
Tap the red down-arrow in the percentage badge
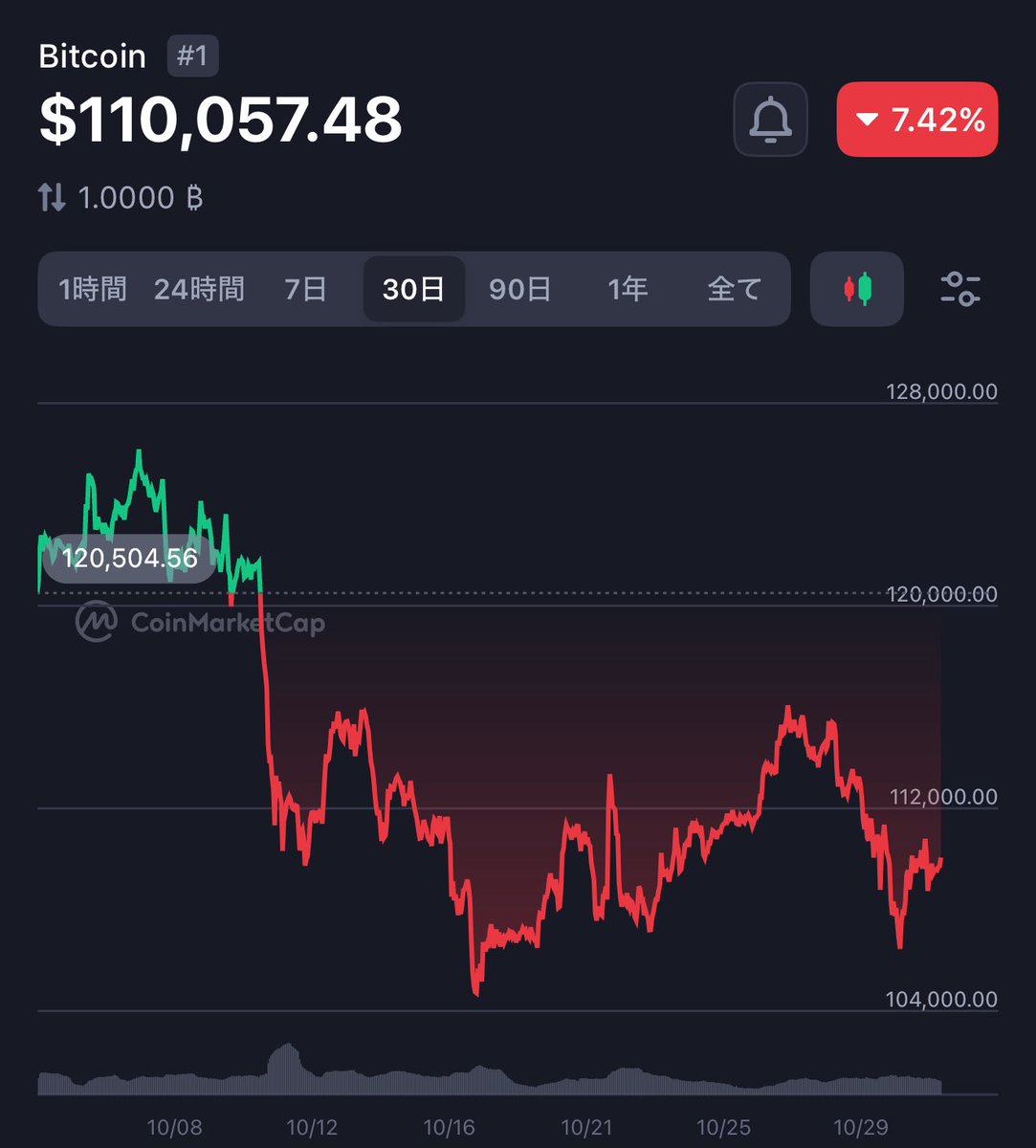pyautogui.click(x=868, y=119)
